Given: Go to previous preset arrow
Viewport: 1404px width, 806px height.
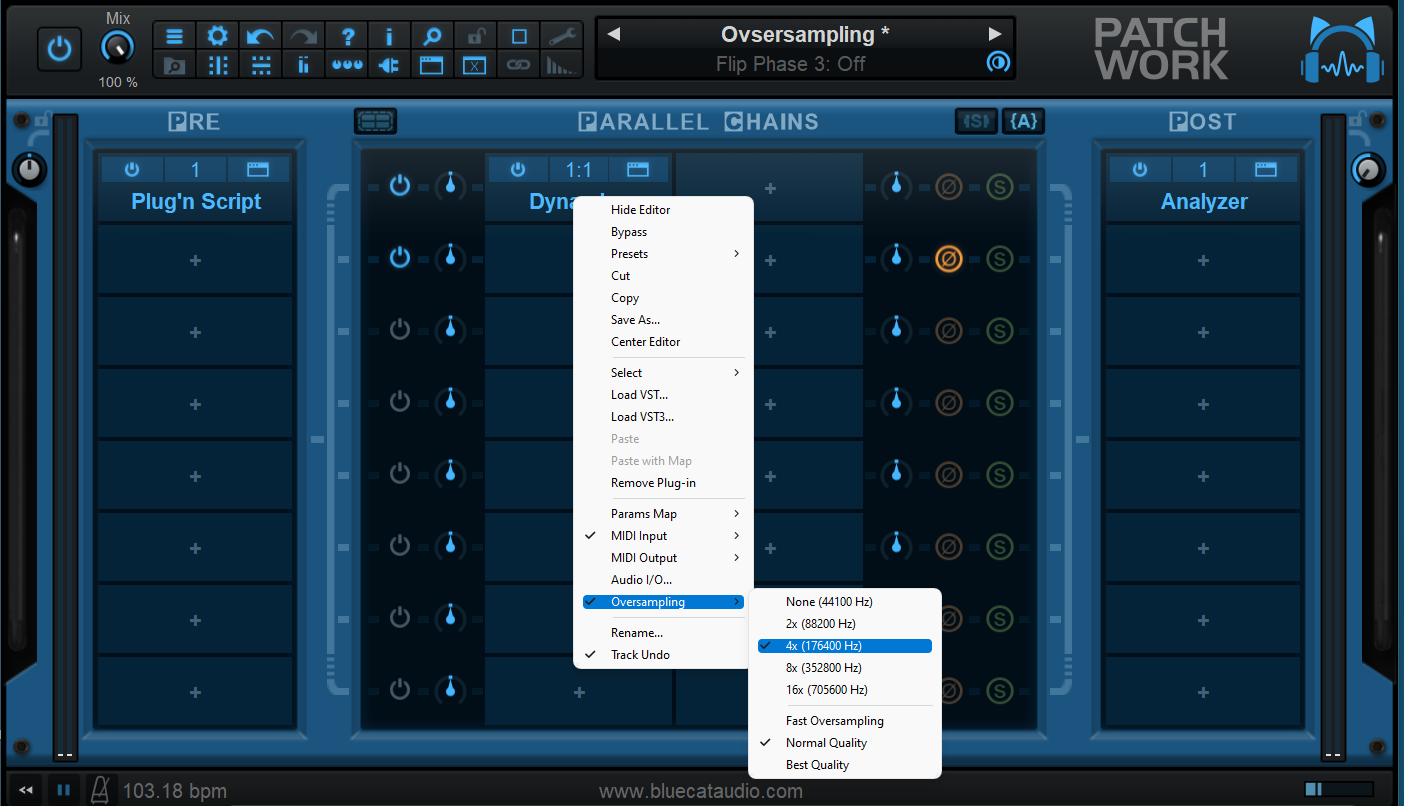Looking at the screenshot, I should click(614, 34).
